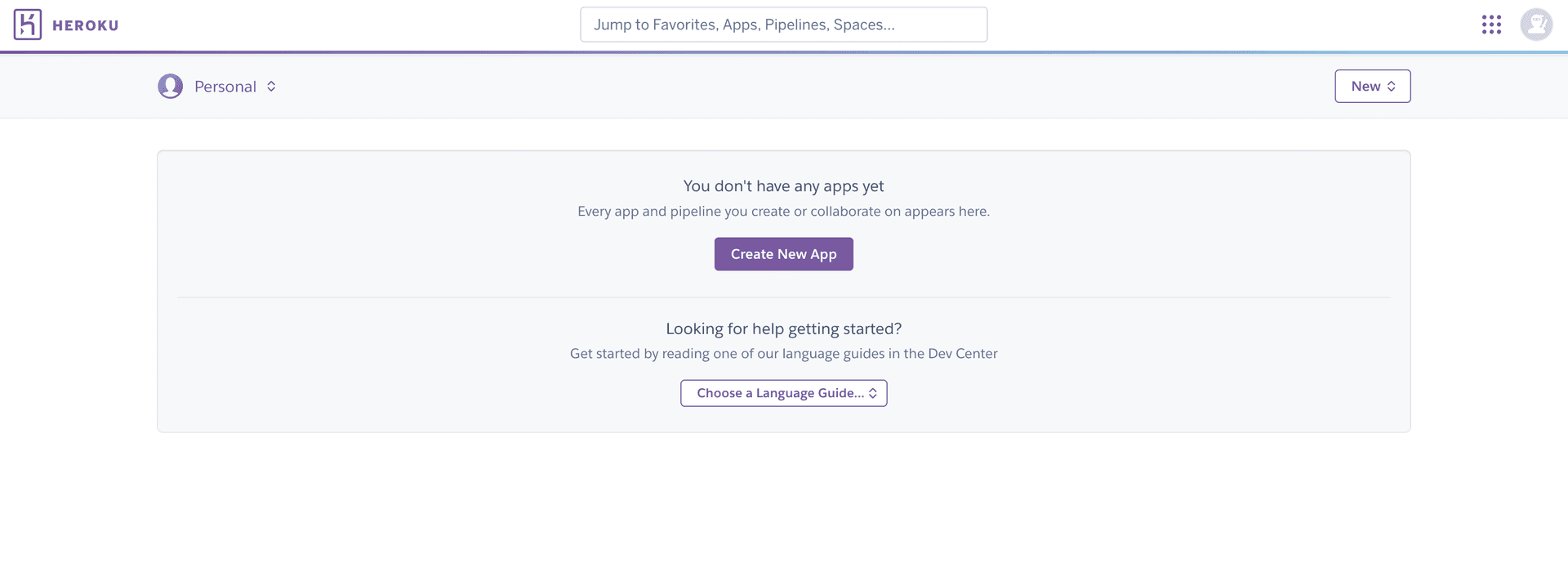Open Choose a Language Guide dropdown
The image size is (1568, 563).
tap(784, 393)
